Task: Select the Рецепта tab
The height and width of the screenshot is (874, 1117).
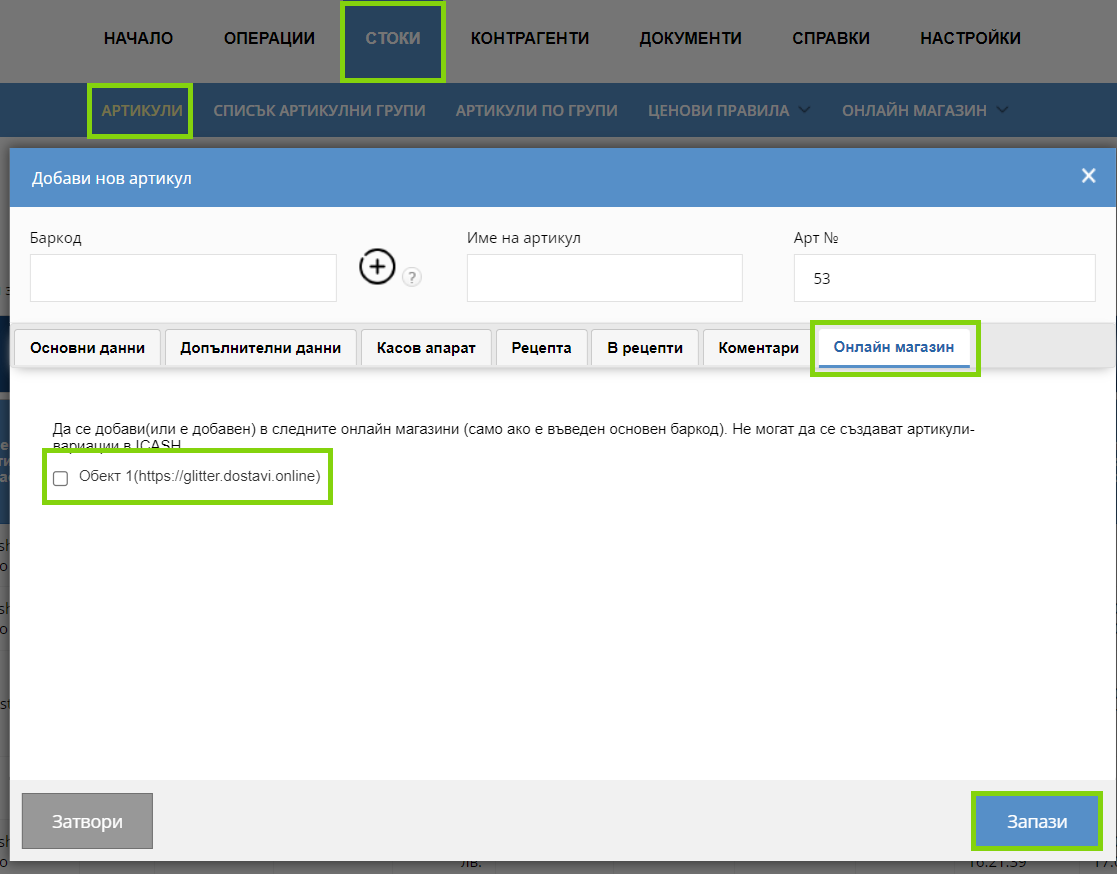Action: coord(541,348)
